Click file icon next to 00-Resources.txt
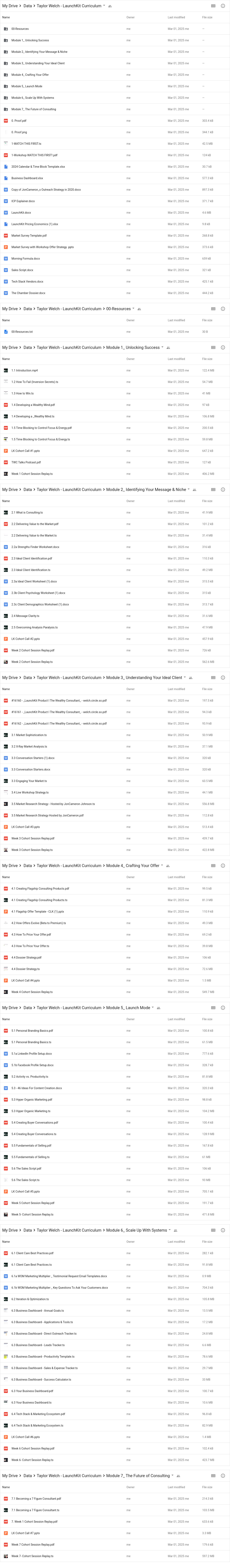This screenshot has width=230, height=1568. point(6,332)
